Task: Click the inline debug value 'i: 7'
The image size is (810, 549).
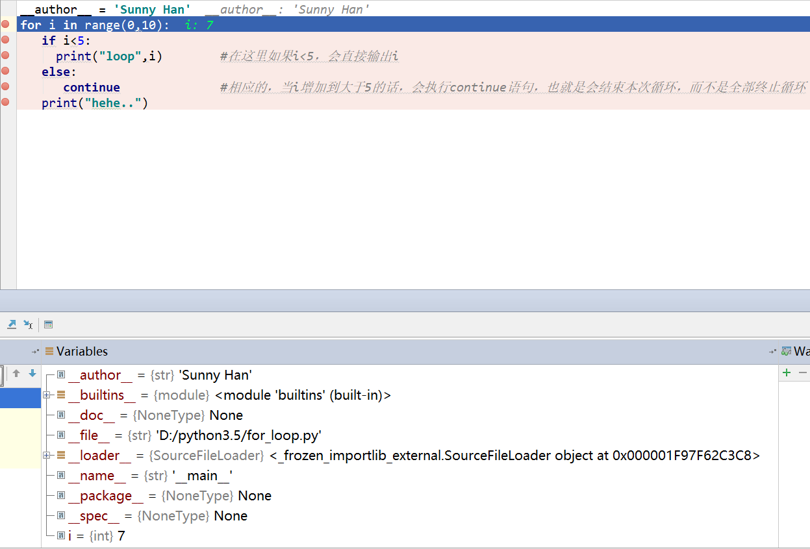Action: pyautogui.click(x=199, y=25)
